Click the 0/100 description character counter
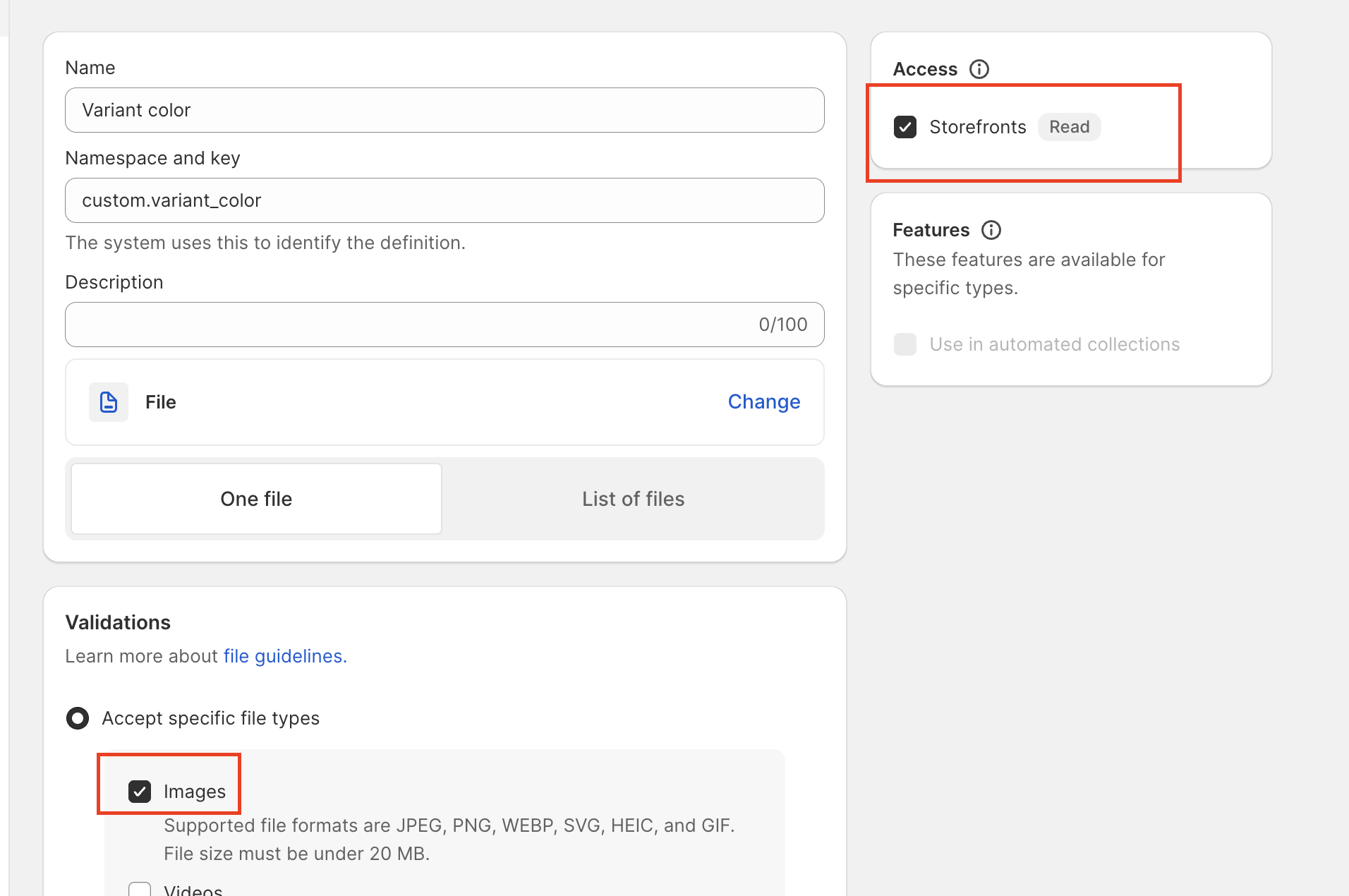 click(x=782, y=325)
